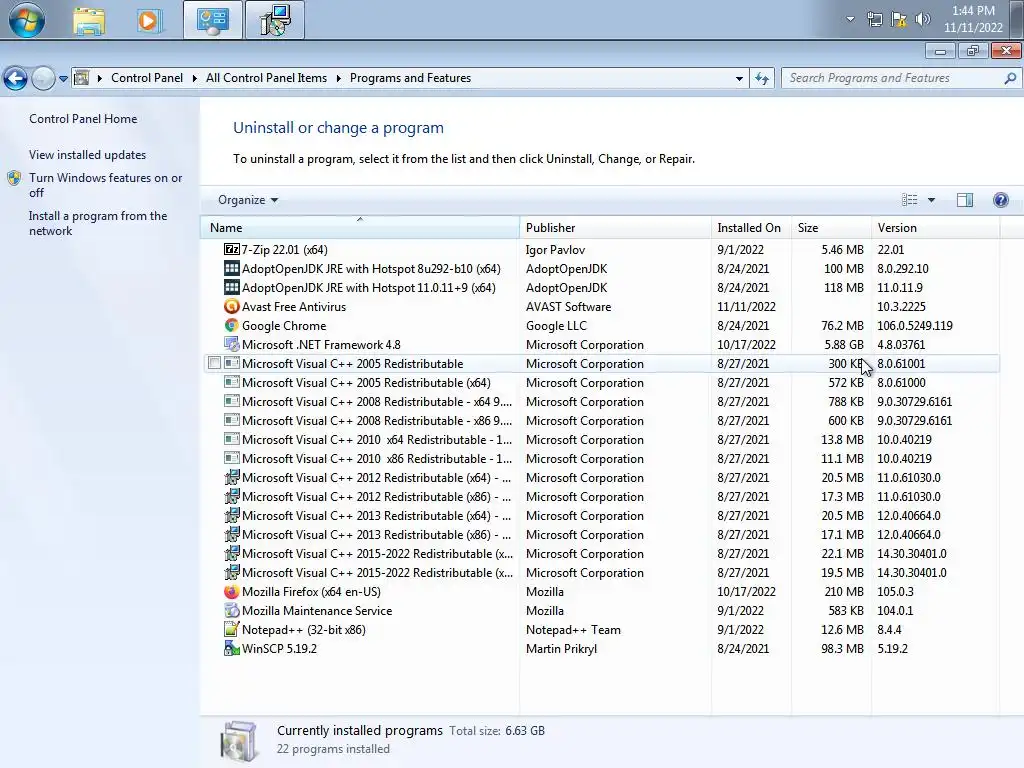Sort by the Version column header
Image resolution: width=1024 pixels, height=768 pixels.
tap(935, 227)
